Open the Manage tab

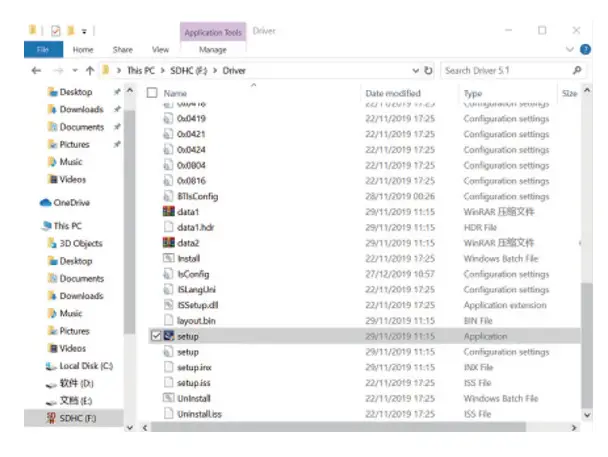coord(212,50)
